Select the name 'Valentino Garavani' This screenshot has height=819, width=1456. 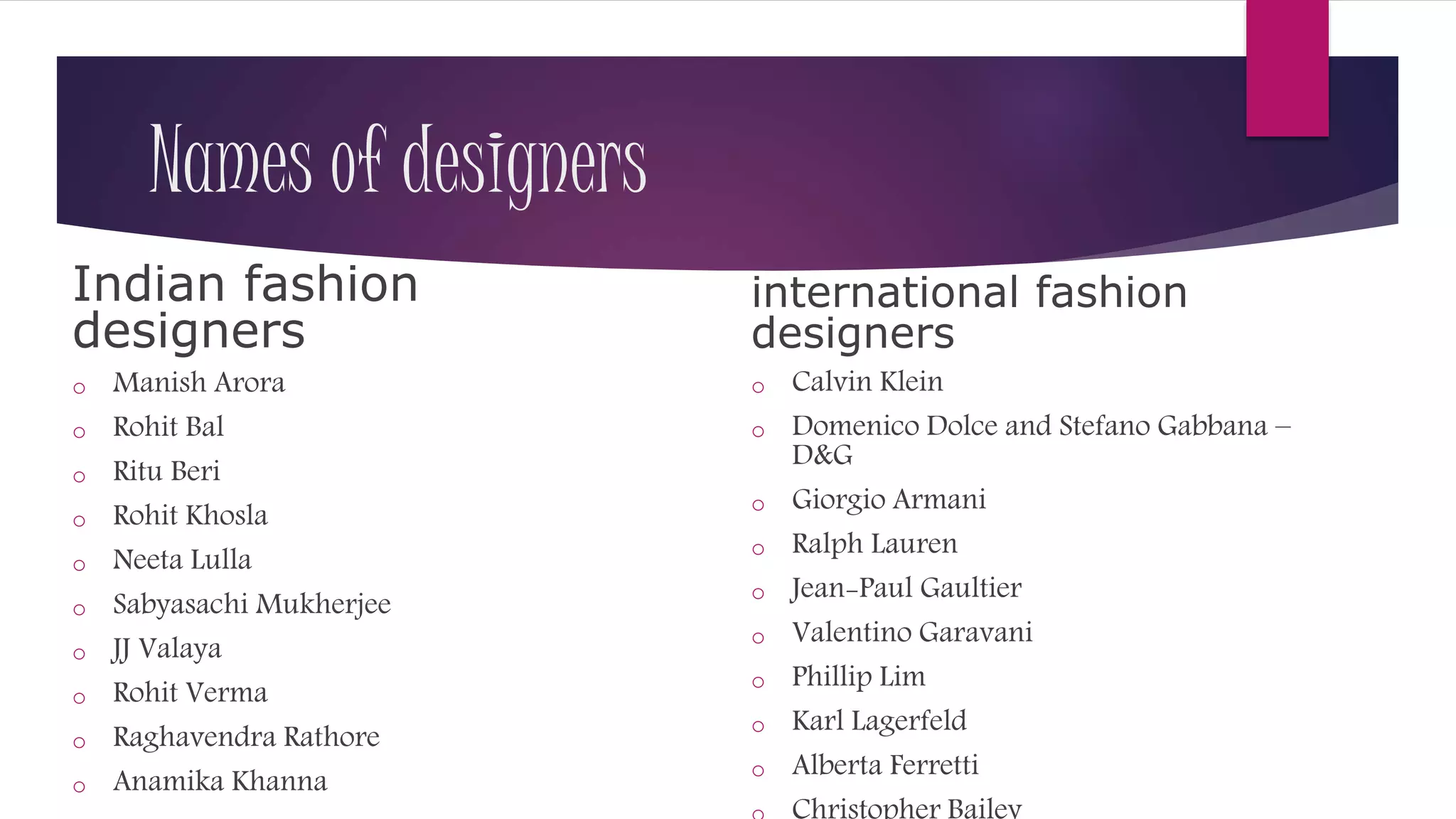tap(912, 632)
